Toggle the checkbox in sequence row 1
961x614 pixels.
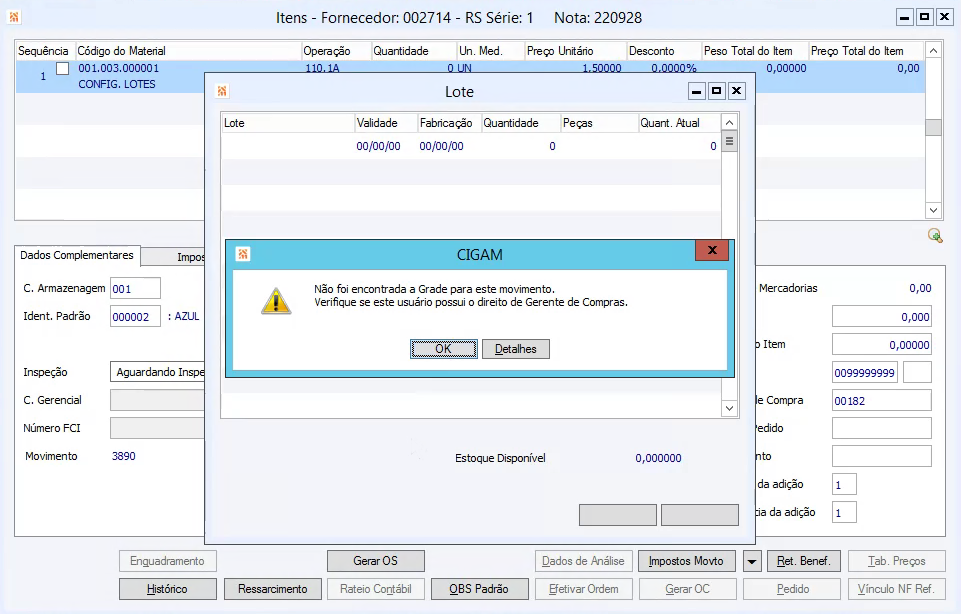click(x=63, y=69)
